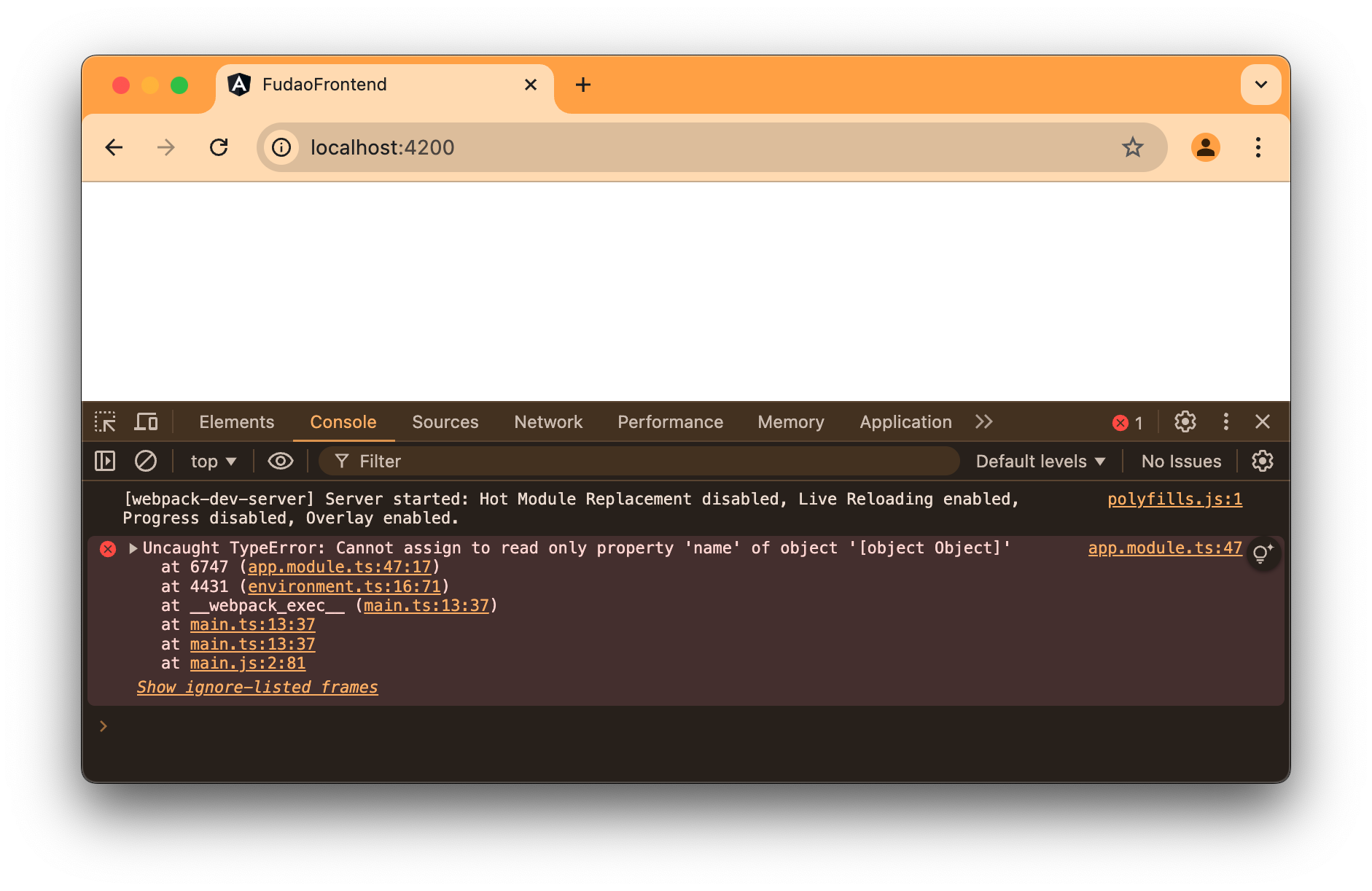Click Show ignore-listed frames
The width and height of the screenshot is (1372, 891).
coord(257,686)
